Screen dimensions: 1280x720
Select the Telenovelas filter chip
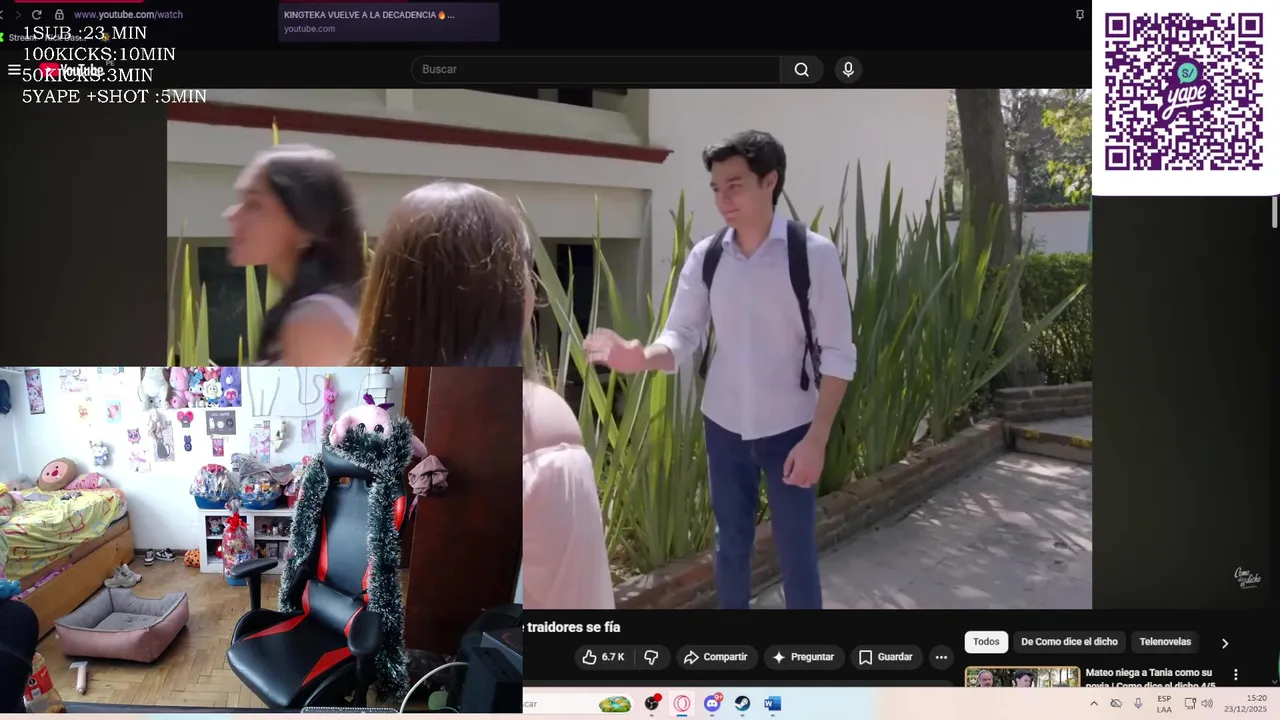click(1165, 642)
